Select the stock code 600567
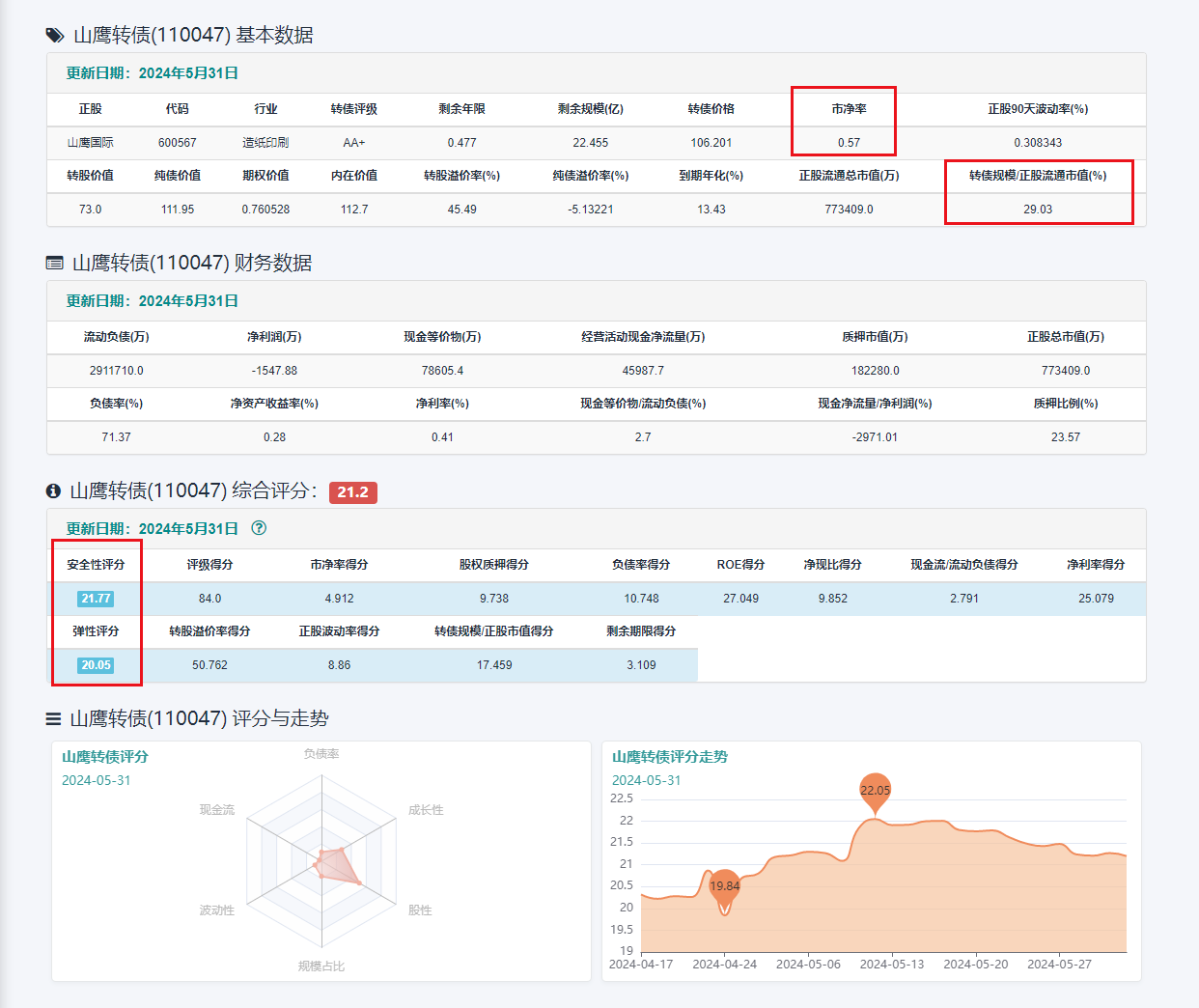The image size is (1199, 1008). pyautogui.click(x=177, y=143)
